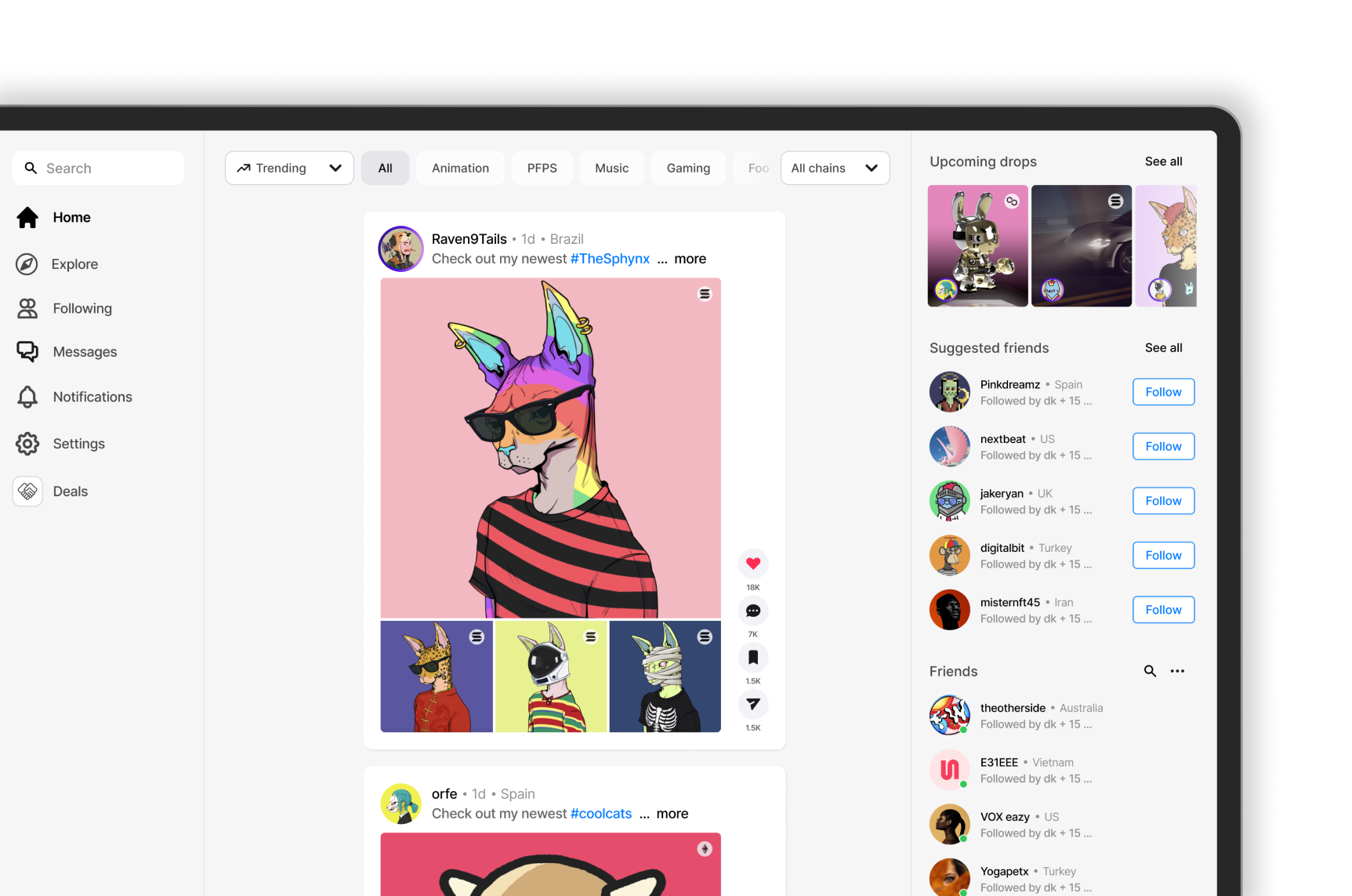1352x896 pixels.
Task: Select the Gaming category filter
Action: pos(688,168)
